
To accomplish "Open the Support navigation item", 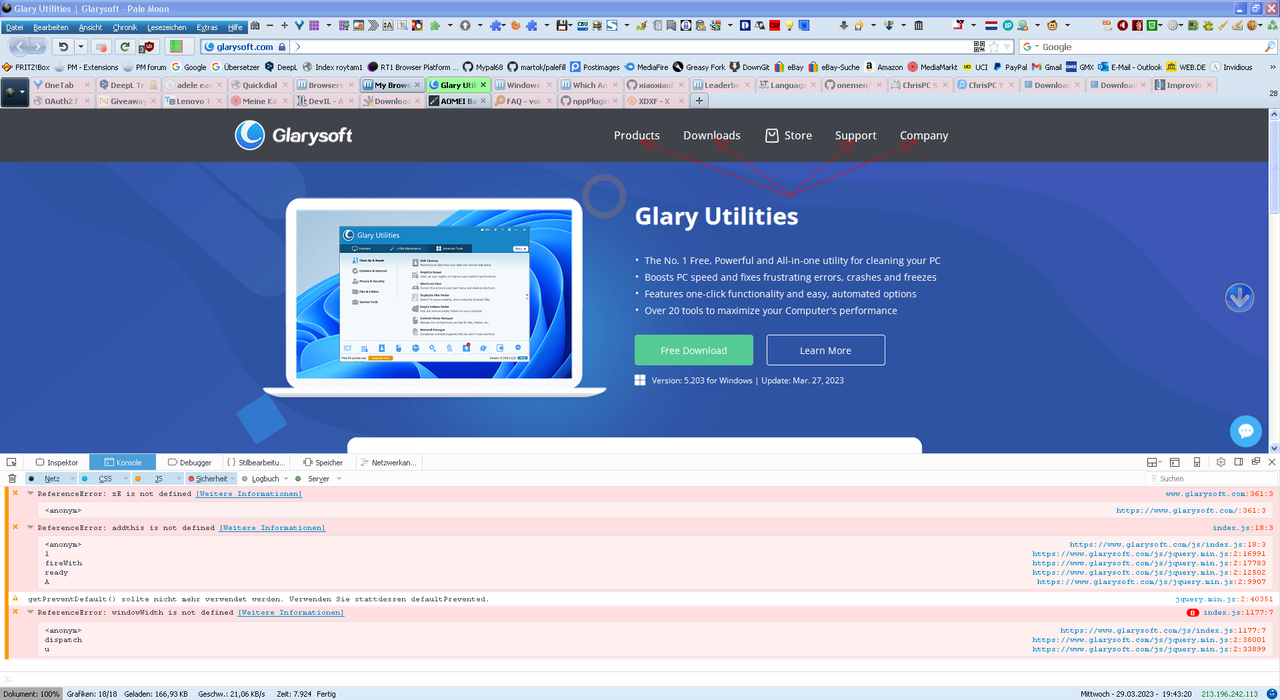I will tap(856, 136).
